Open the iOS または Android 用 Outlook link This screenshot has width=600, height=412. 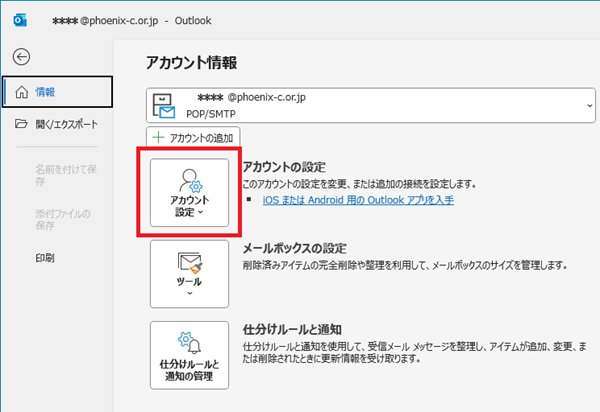pyautogui.click(x=358, y=200)
